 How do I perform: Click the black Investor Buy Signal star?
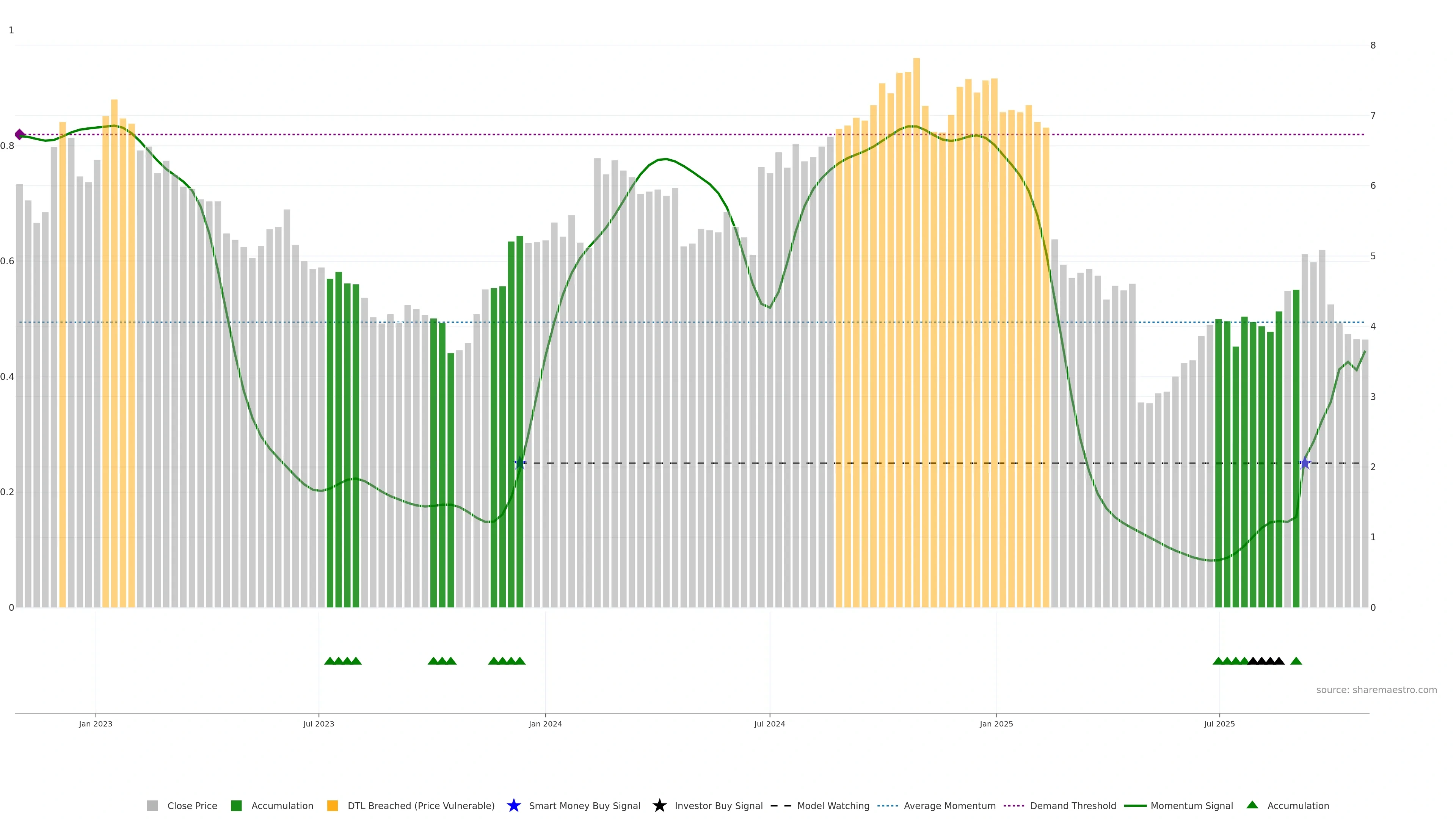point(659,805)
